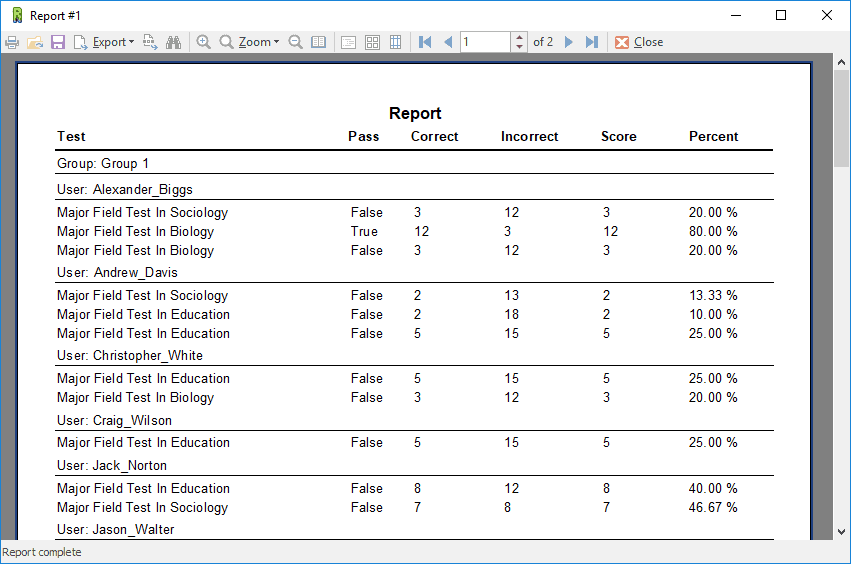Toggle the page outline view icon
851x564 pixels.
point(348,42)
